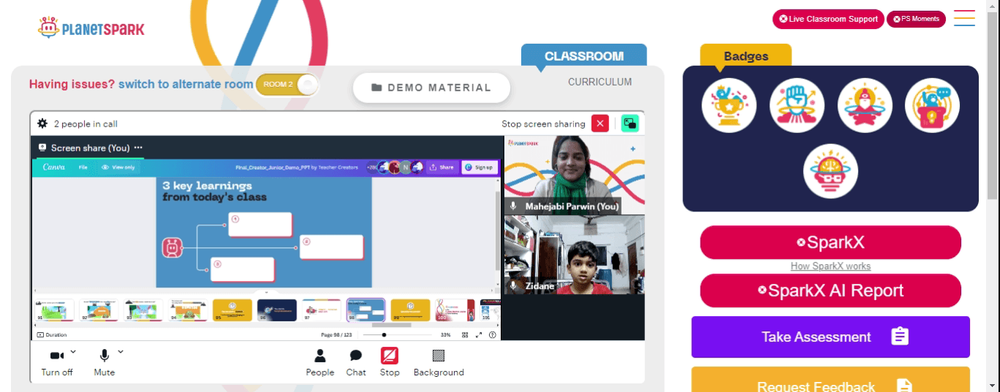Click the SparkX AI Report button
This screenshot has width=1000, height=392.
(830, 291)
